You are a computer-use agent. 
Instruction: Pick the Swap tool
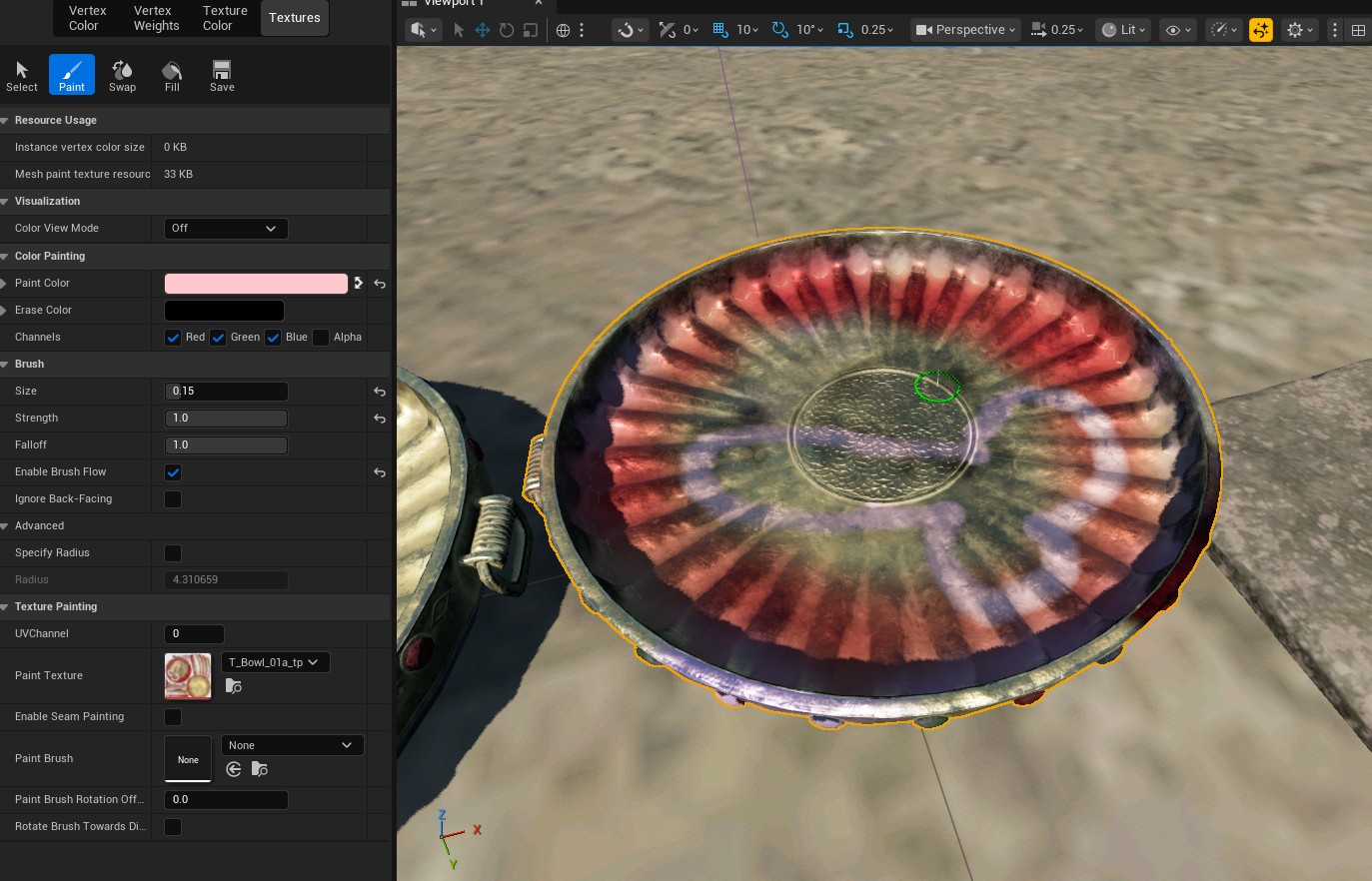(x=122, y=75)
